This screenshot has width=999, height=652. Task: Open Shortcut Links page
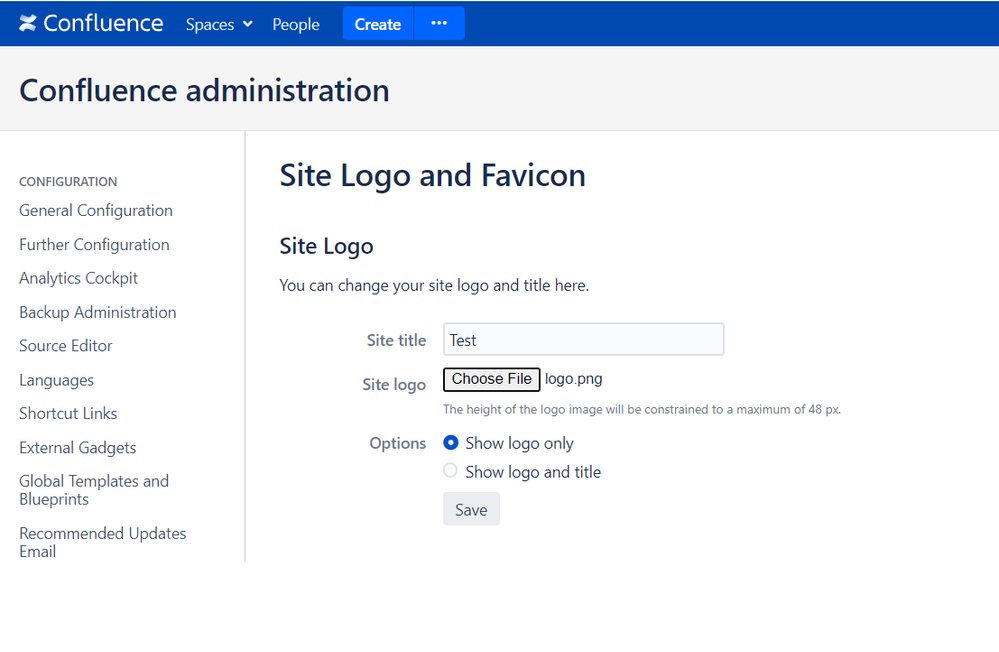click(x=68, y=413)
